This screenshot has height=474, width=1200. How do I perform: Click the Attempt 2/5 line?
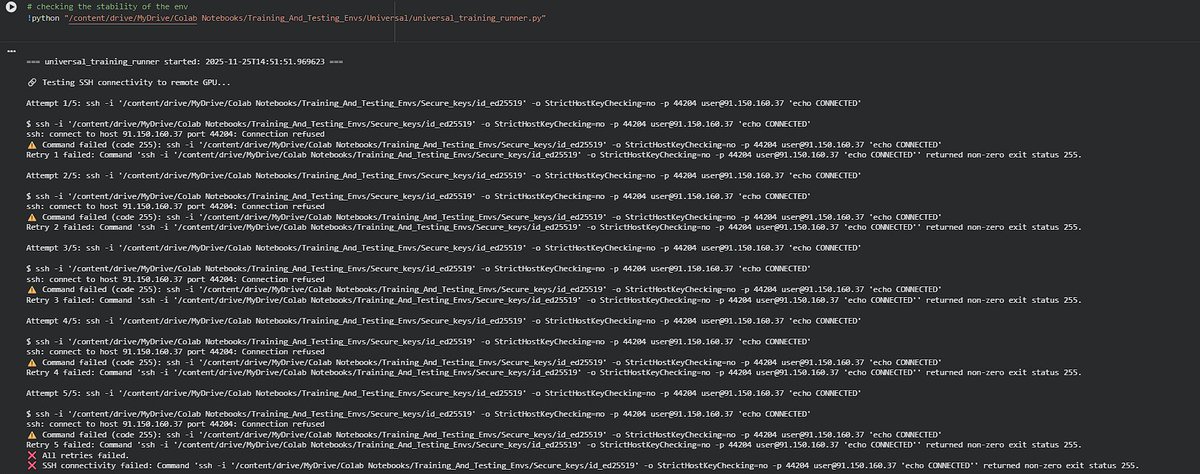(x=443, y=175)
